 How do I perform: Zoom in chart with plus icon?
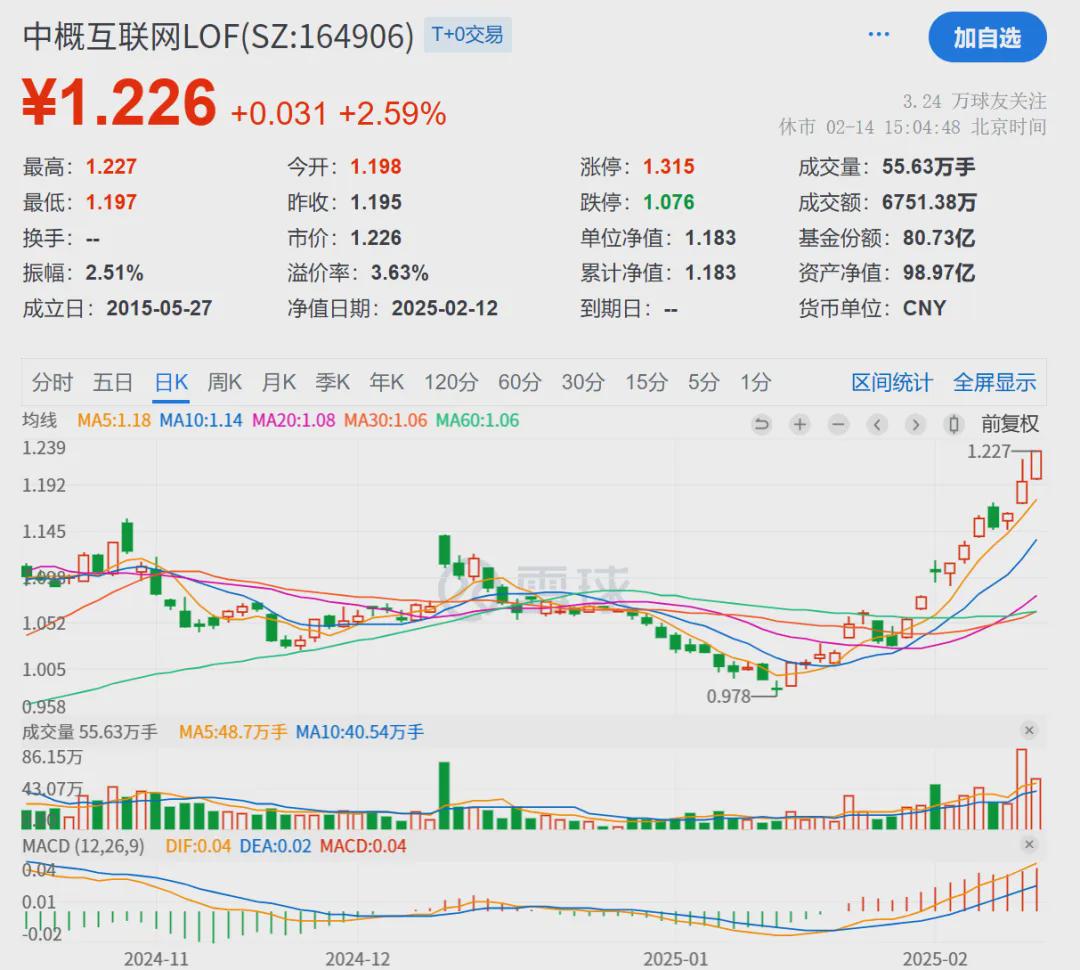(800, 424)
